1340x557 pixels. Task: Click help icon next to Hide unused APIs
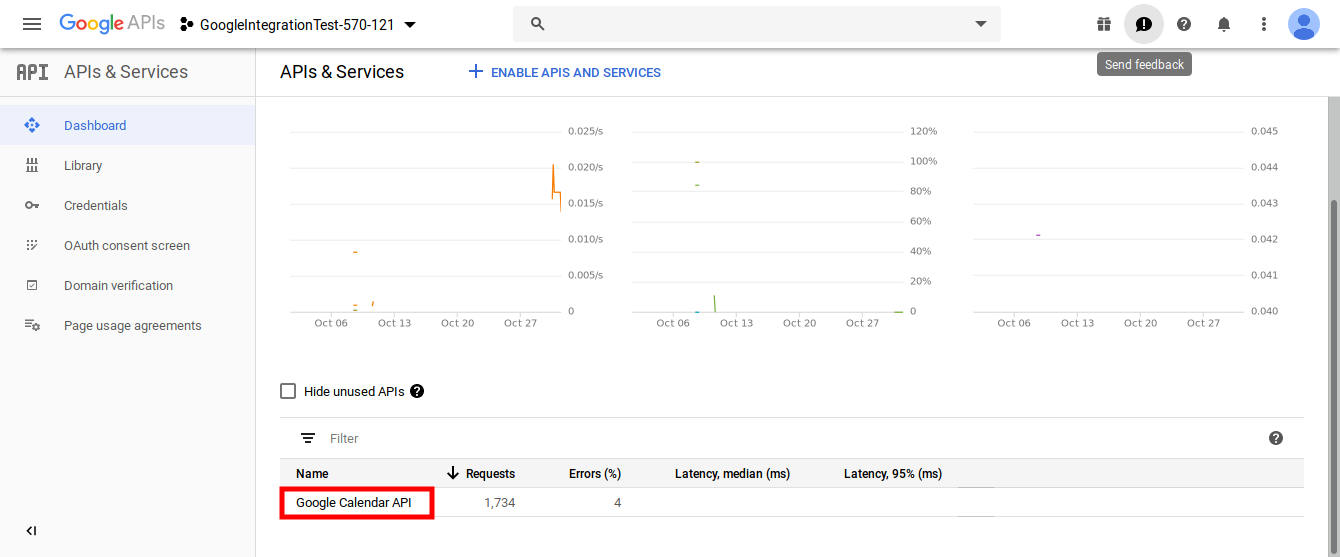pos(417,391)
